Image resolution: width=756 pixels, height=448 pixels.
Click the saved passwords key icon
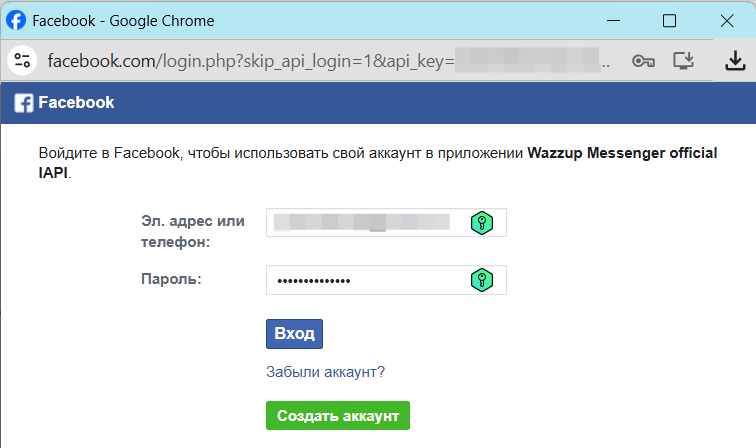pos(643,61)
